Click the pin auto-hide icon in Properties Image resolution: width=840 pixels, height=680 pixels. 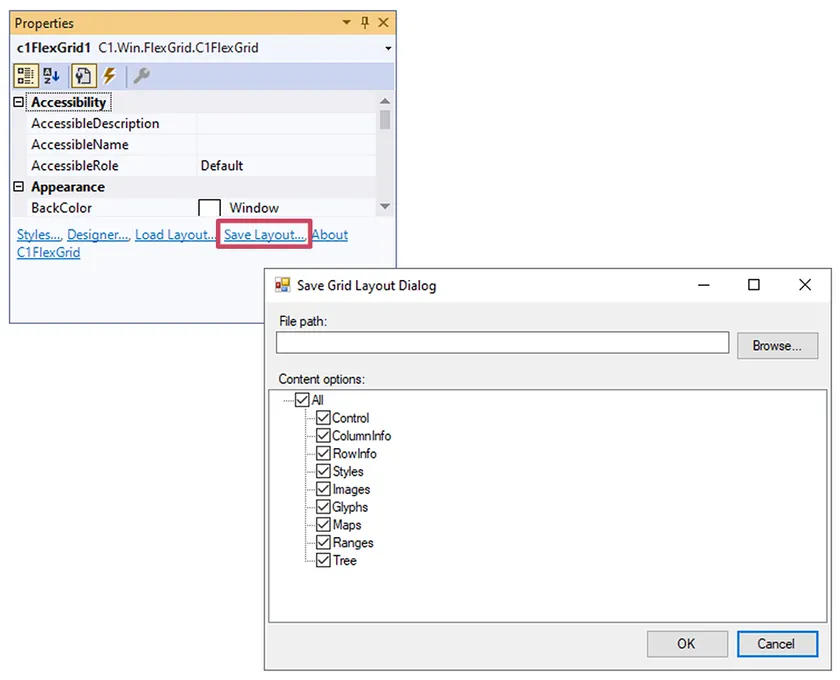pyautogui.click(x=365, y=22)
